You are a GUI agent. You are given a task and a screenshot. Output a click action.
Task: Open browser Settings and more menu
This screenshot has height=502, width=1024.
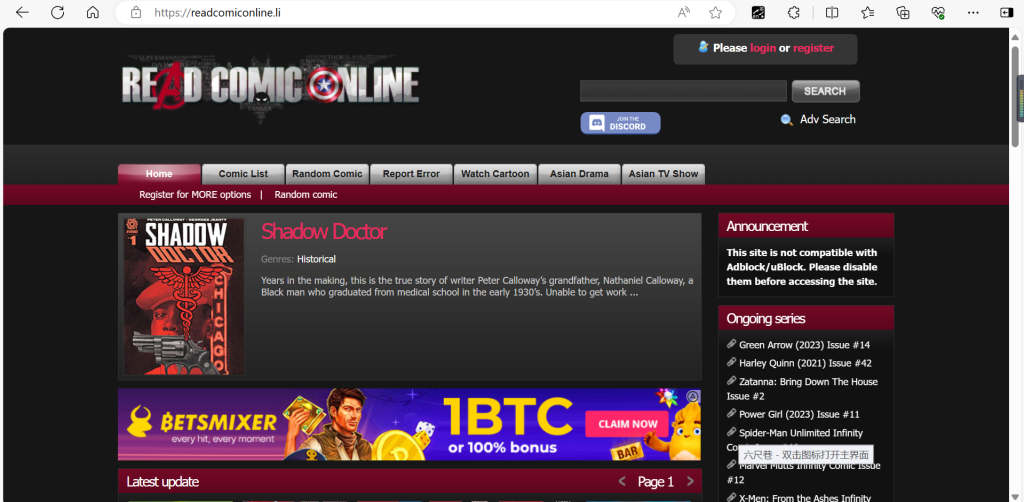pyautogui.click(x=973, y=12)
